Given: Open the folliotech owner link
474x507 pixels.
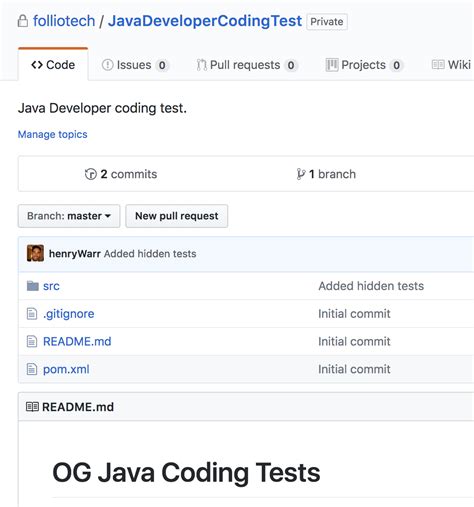Looking at the screenshot, I should (x=64, y=21).
